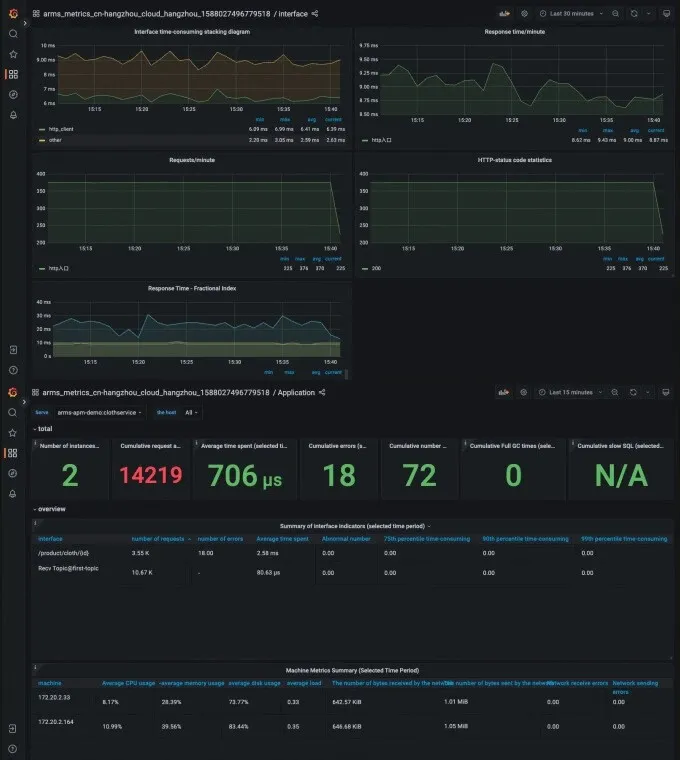The image size is (680, 760).
Task: Open alerting bell icon in Application dashboard sidebar
Action: (x=13, y=493)
